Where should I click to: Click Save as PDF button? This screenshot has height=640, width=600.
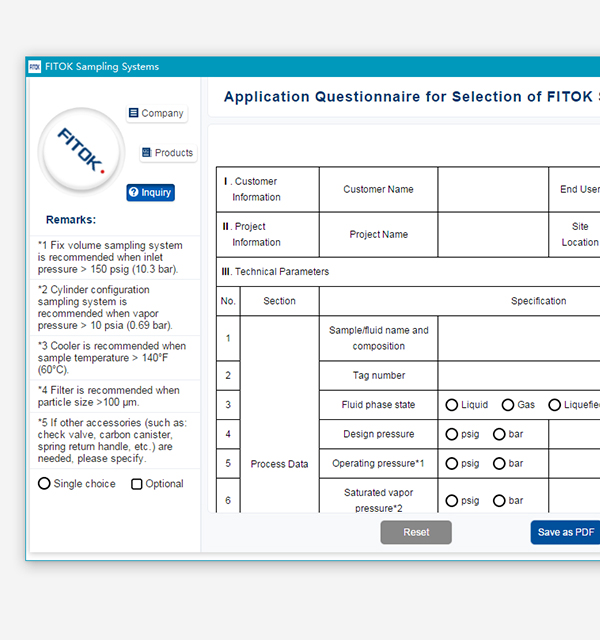pyautogui.click(x=566, y=532)
